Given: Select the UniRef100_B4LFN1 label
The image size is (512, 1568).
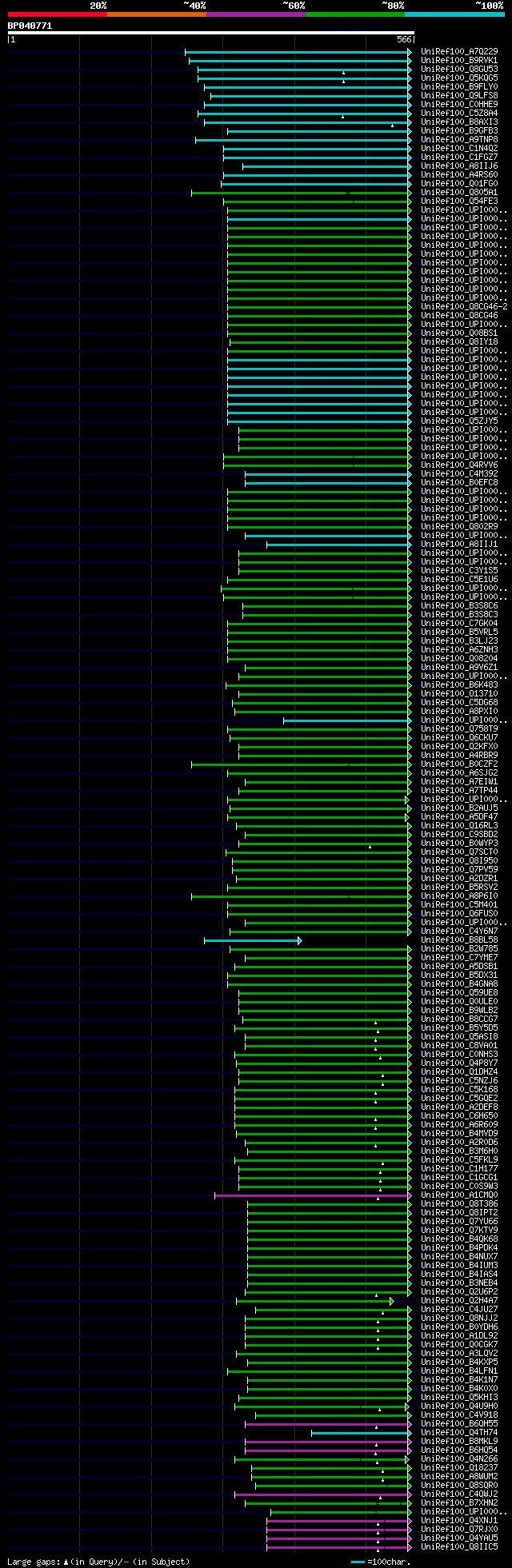Looking at the screenshot, I should tap(459, 1371).
